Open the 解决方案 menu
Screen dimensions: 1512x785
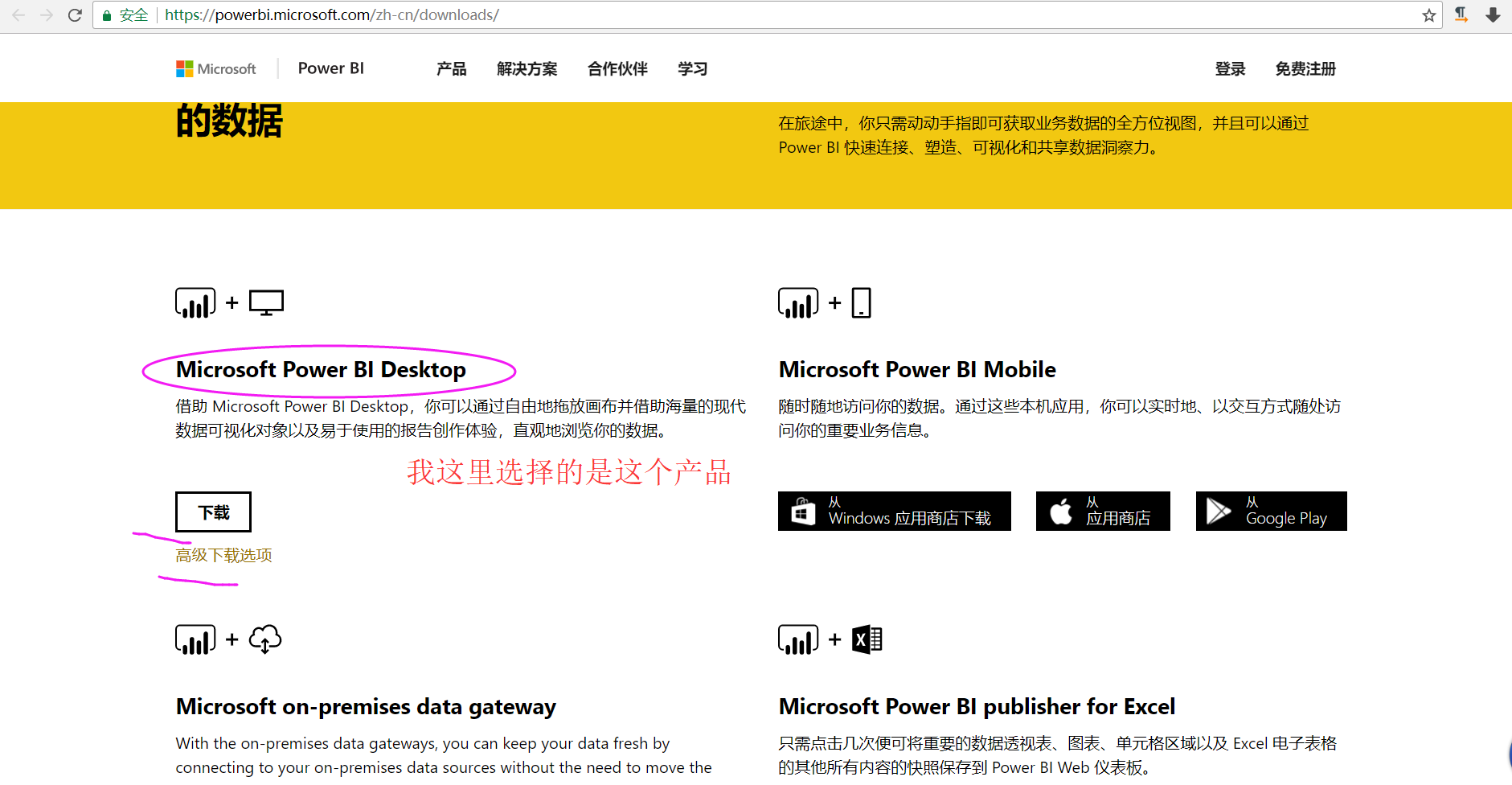527,69
